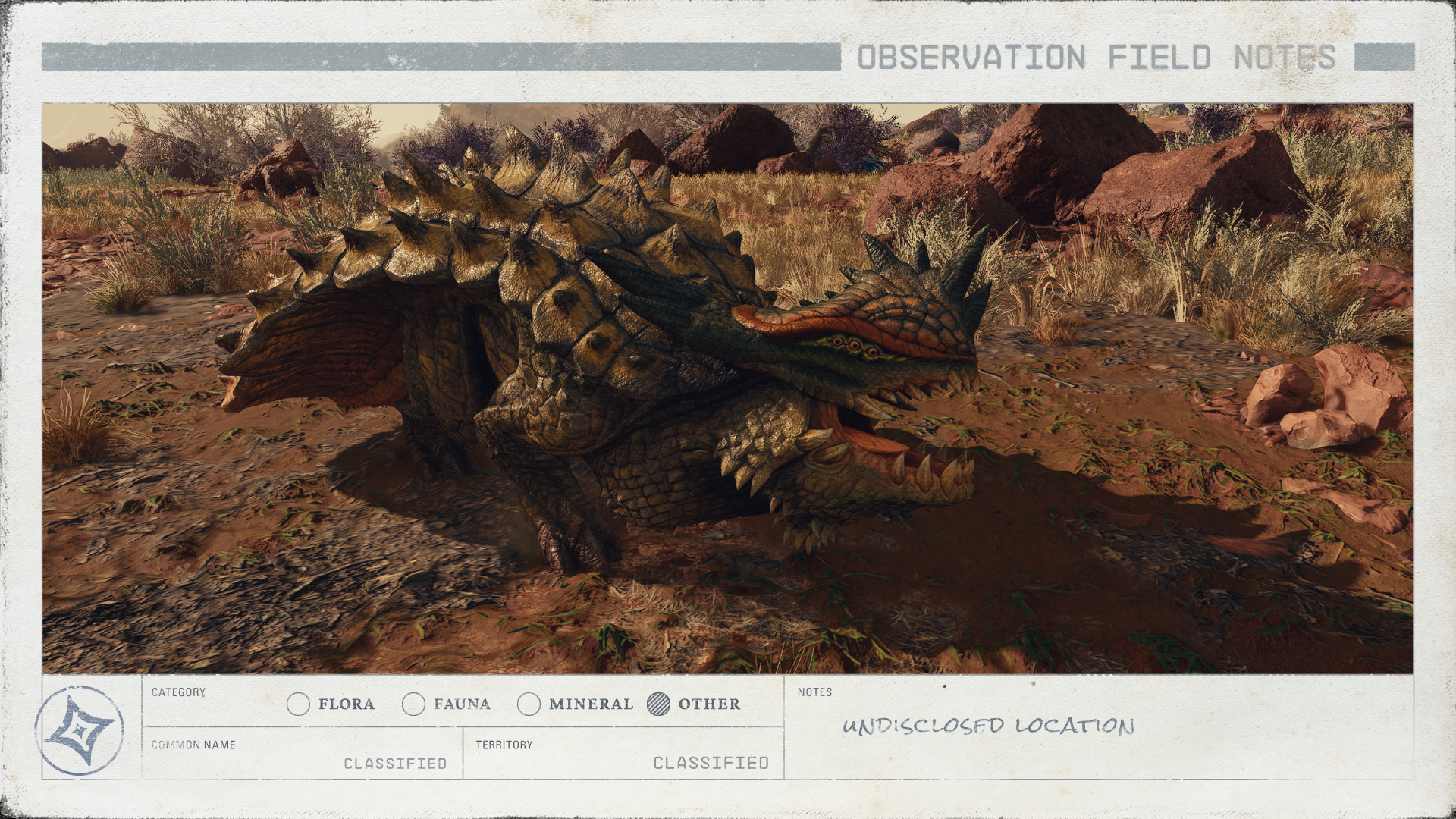1456x819 pixels.
Task: Select the Fauna category radio button
Action: (413, 704)
